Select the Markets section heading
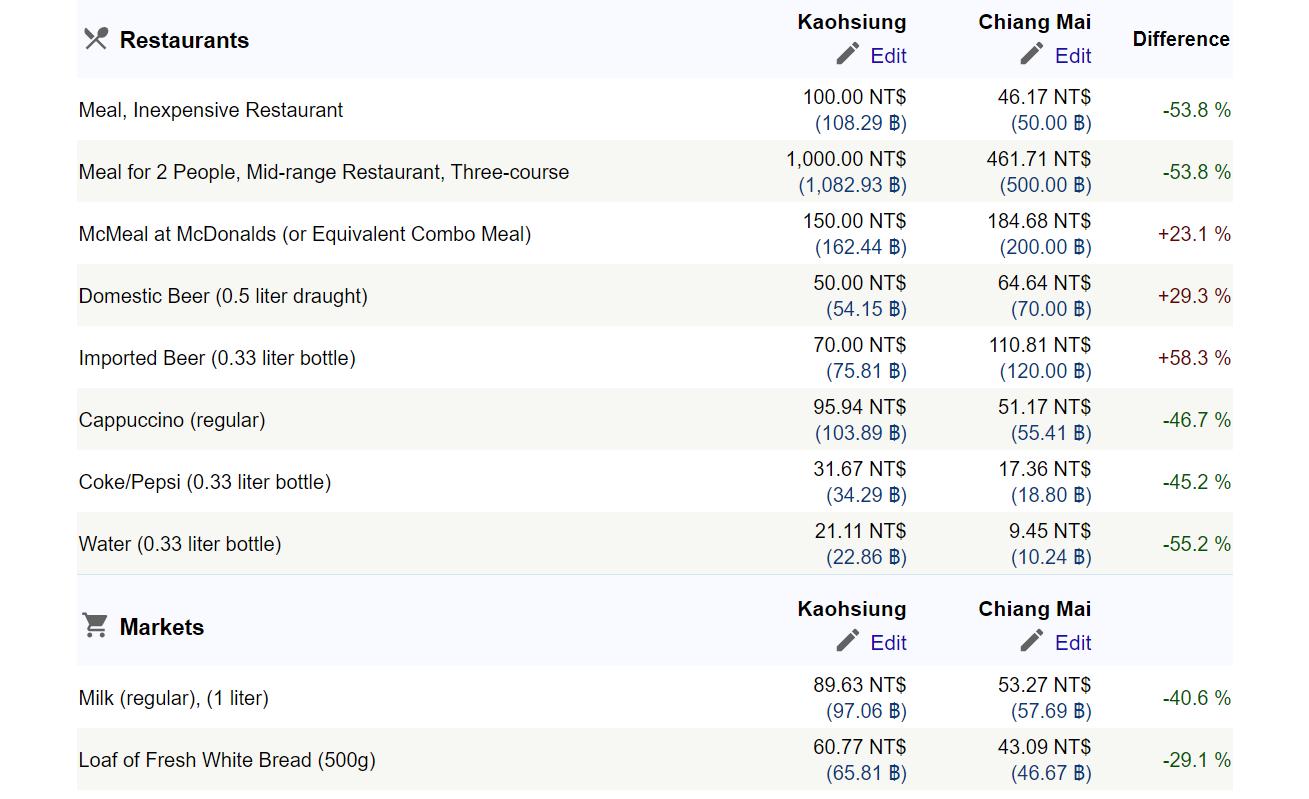Screen dimensions: 1309x799 pyautogui.click(x=161, y=627)
